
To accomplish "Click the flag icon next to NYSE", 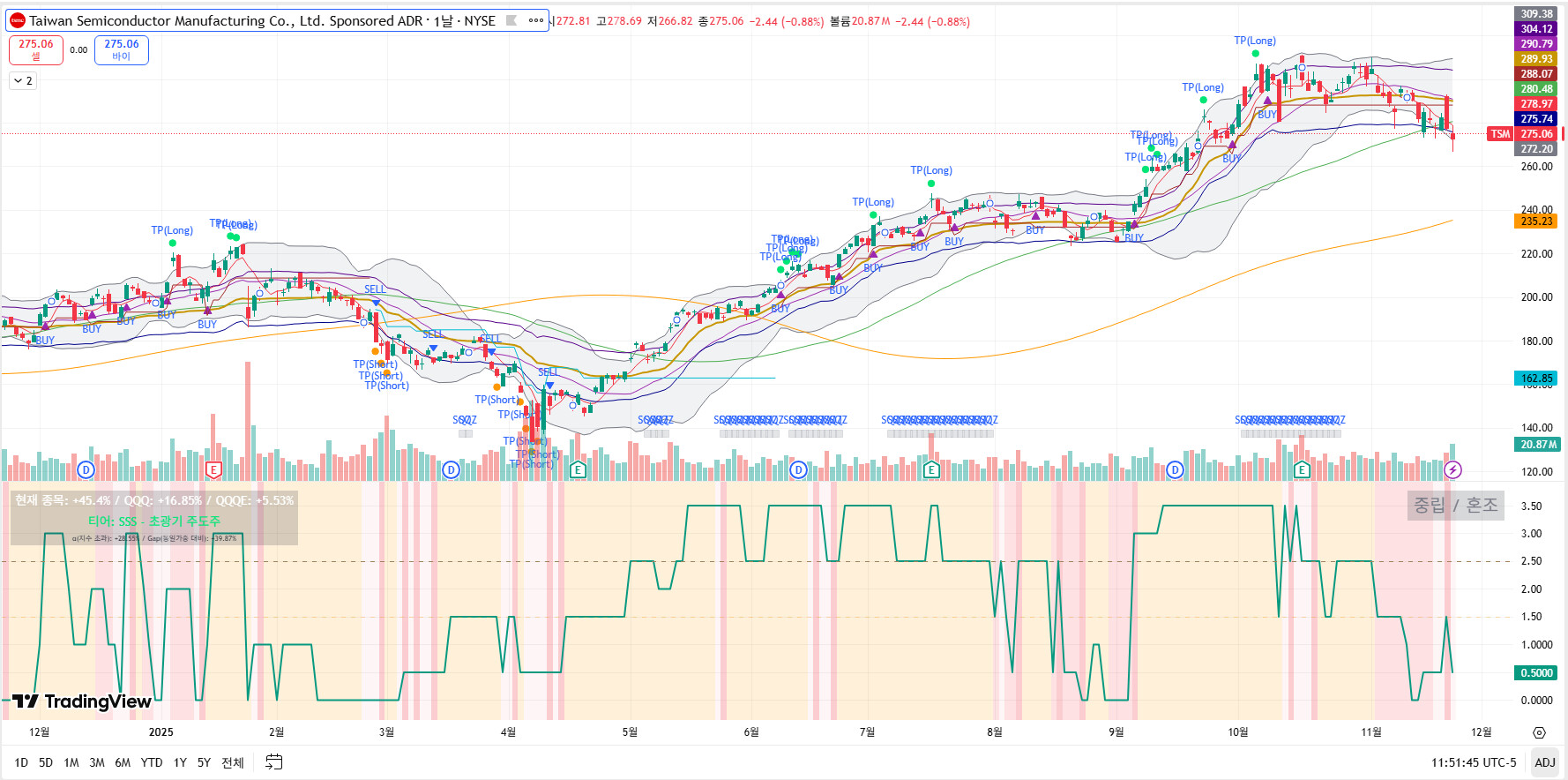I will (511, 20).
